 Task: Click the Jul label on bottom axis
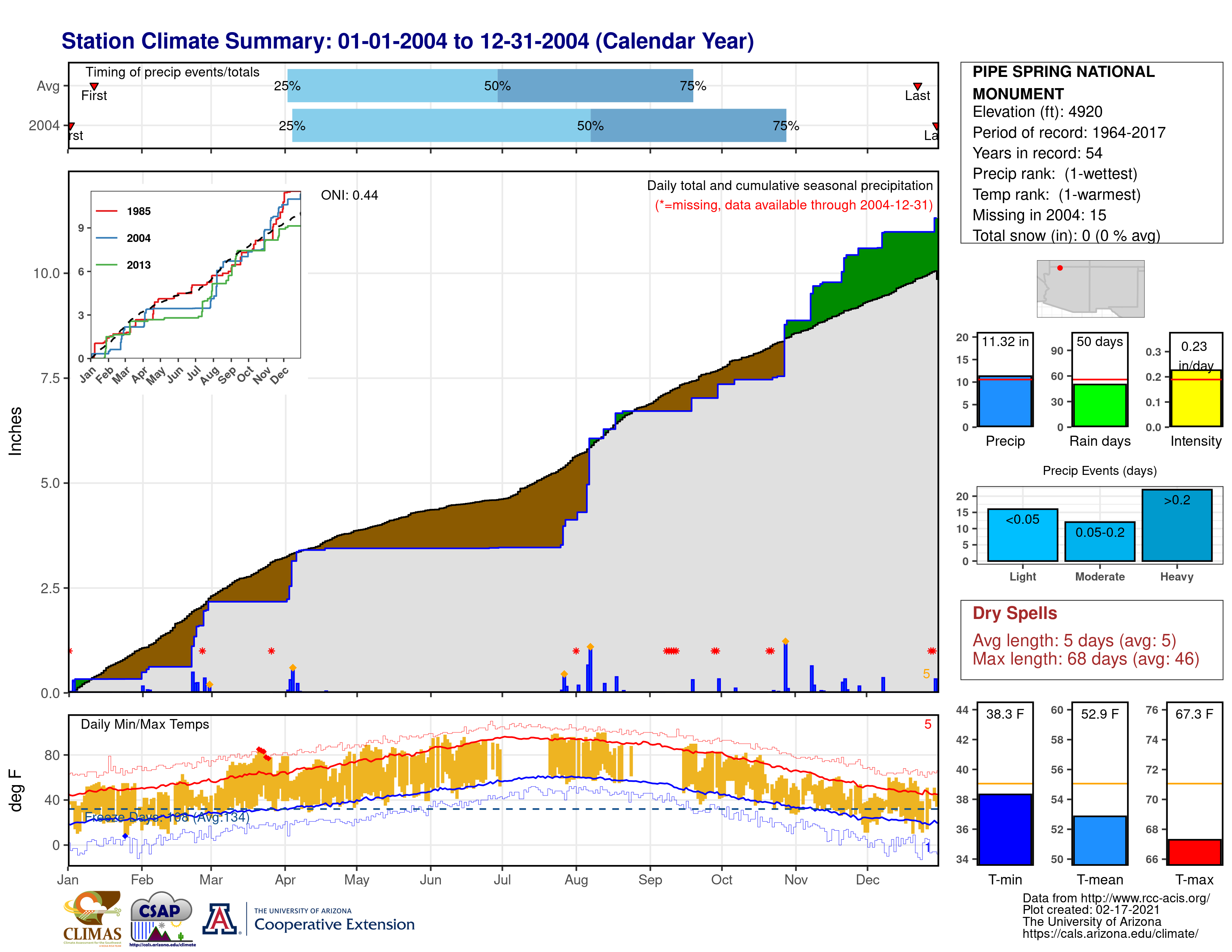[502, 880]
